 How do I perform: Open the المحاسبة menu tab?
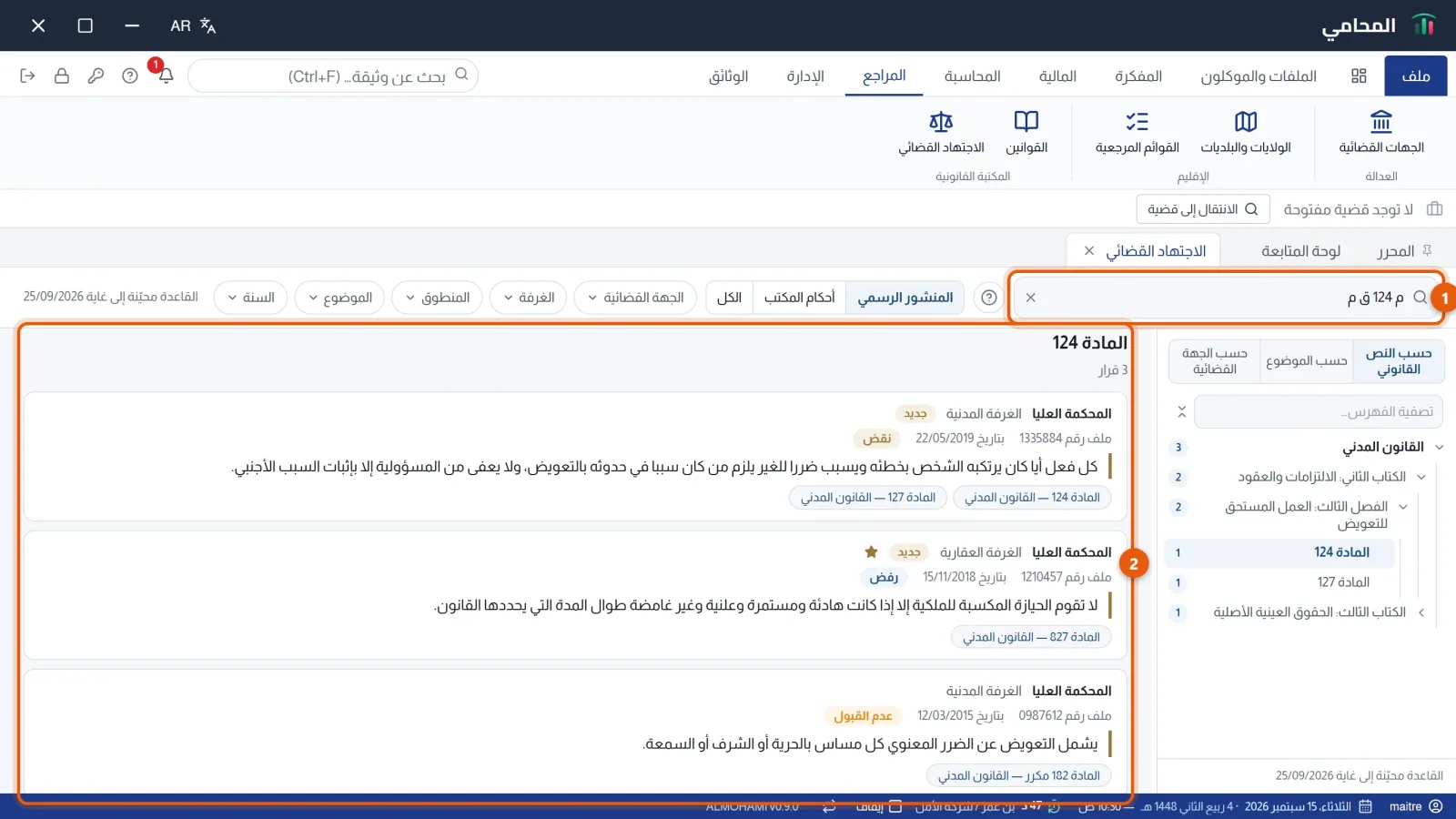coord(972,76)
